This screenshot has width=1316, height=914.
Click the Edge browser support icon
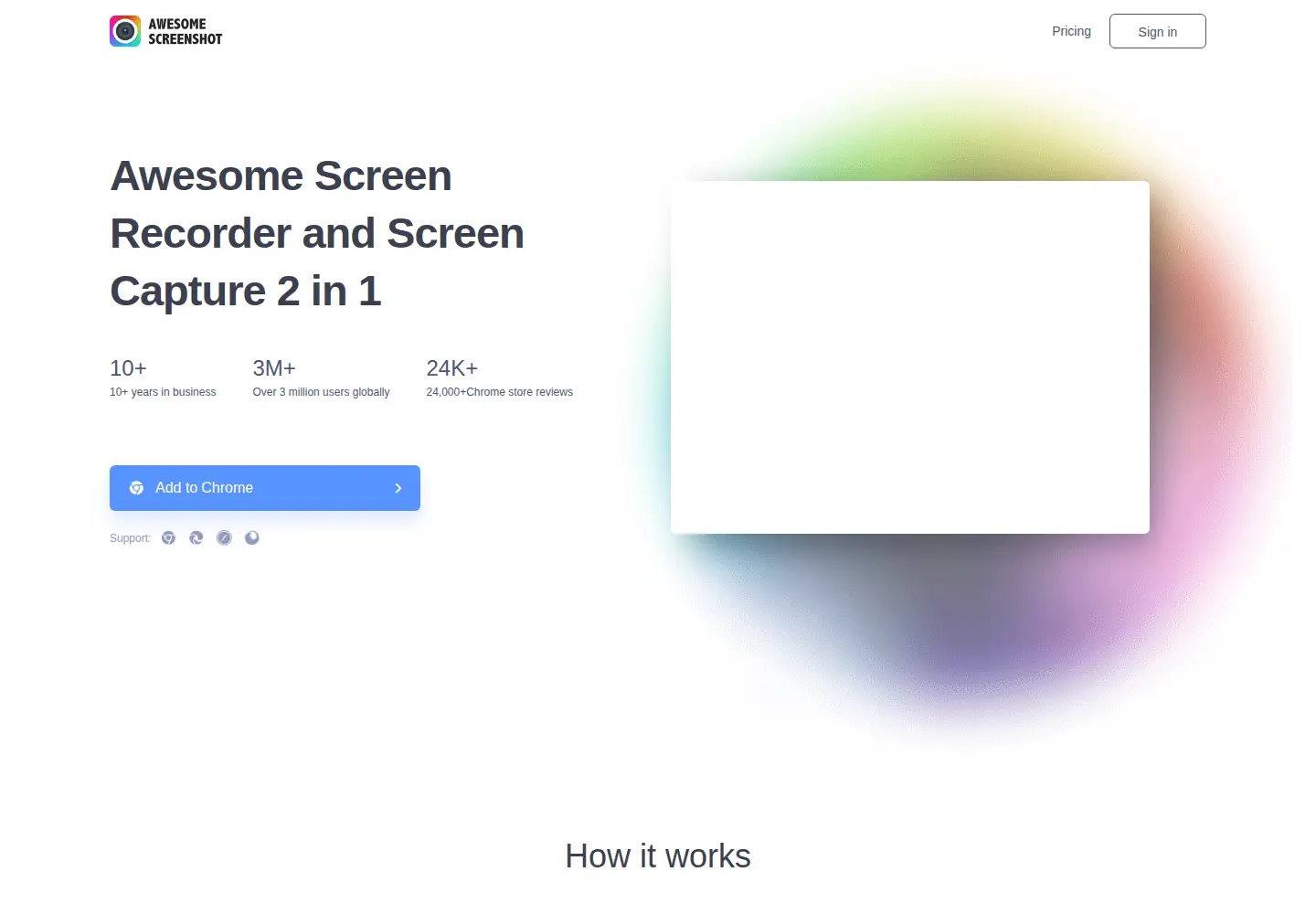click(196, 537)
